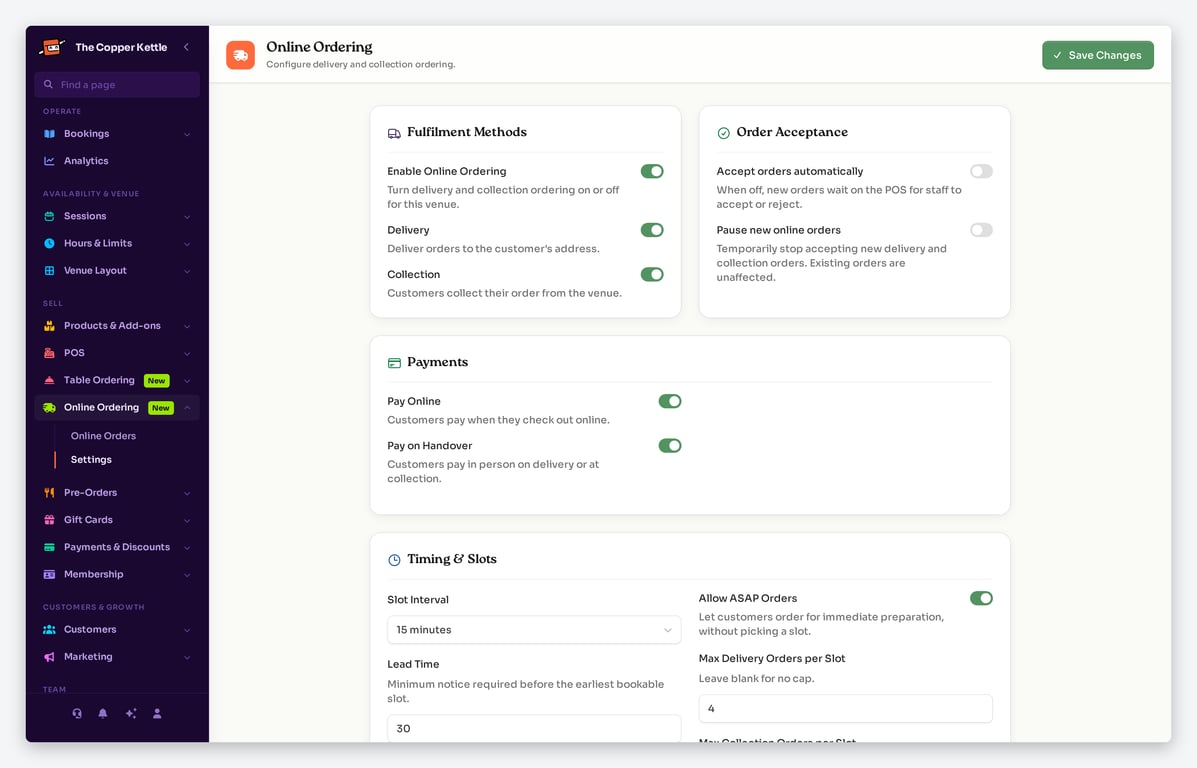Viewport: 1197px width, 768px height.
Task: Click The Copper Kettle logo icon
Action: [52, 47]
